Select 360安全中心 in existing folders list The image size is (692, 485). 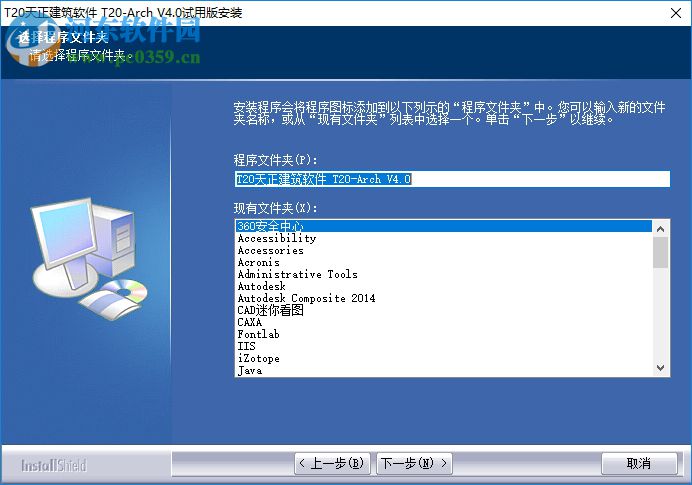[444, 226]
